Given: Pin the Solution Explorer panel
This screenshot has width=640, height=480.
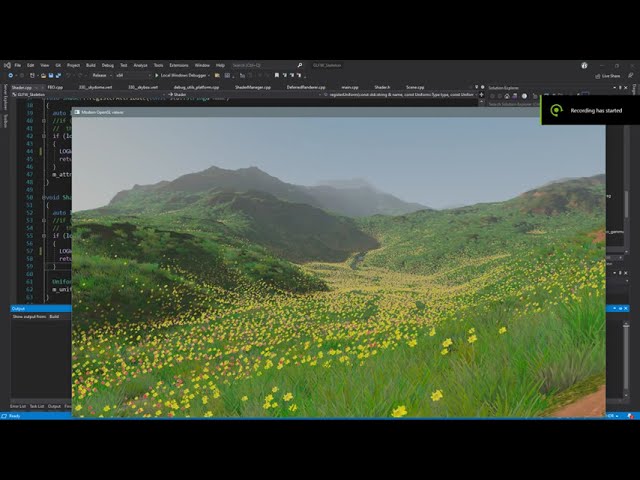Looking at the screenshot, I should 620,88.
